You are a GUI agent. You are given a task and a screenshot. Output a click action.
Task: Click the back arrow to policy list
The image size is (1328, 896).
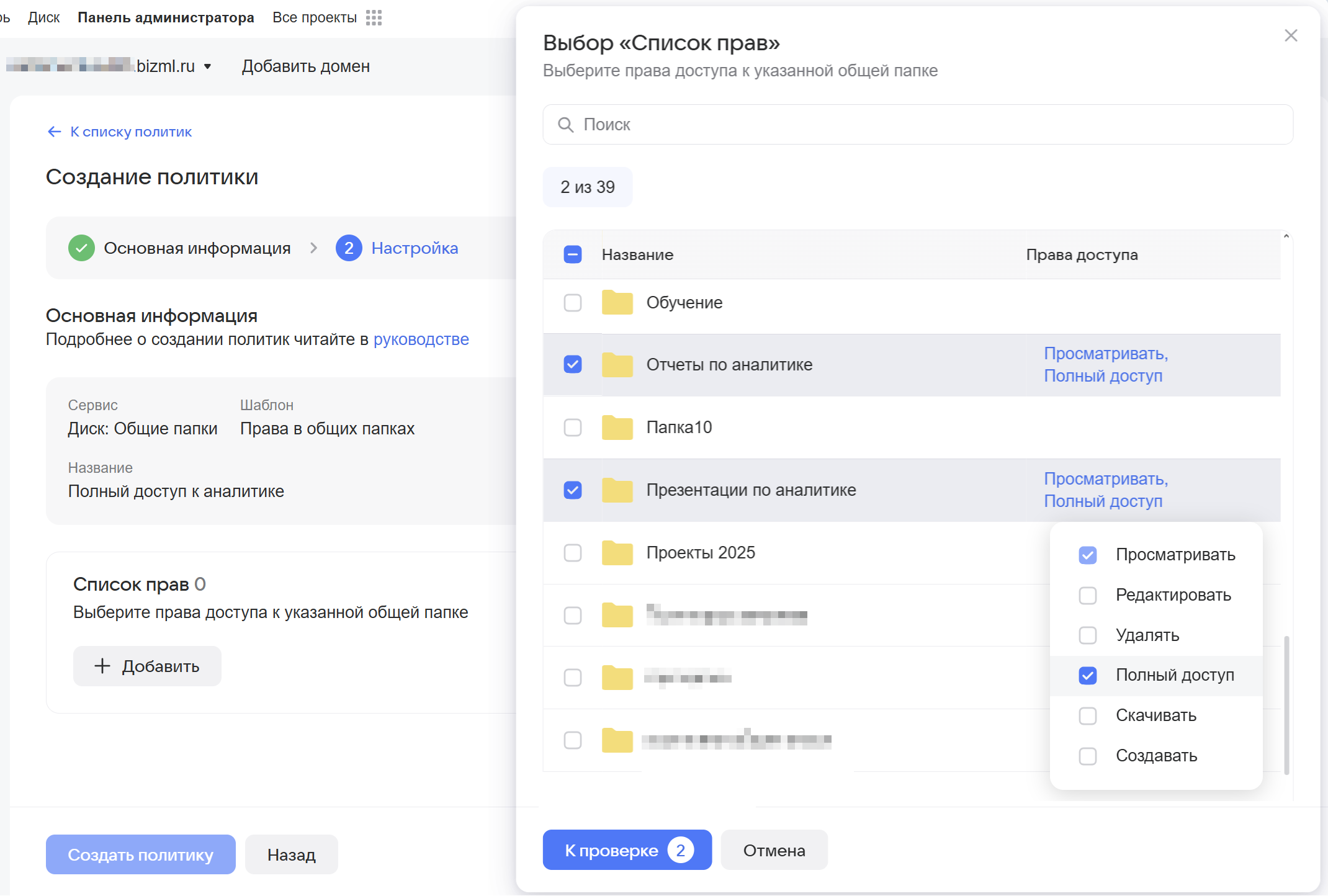55,132
